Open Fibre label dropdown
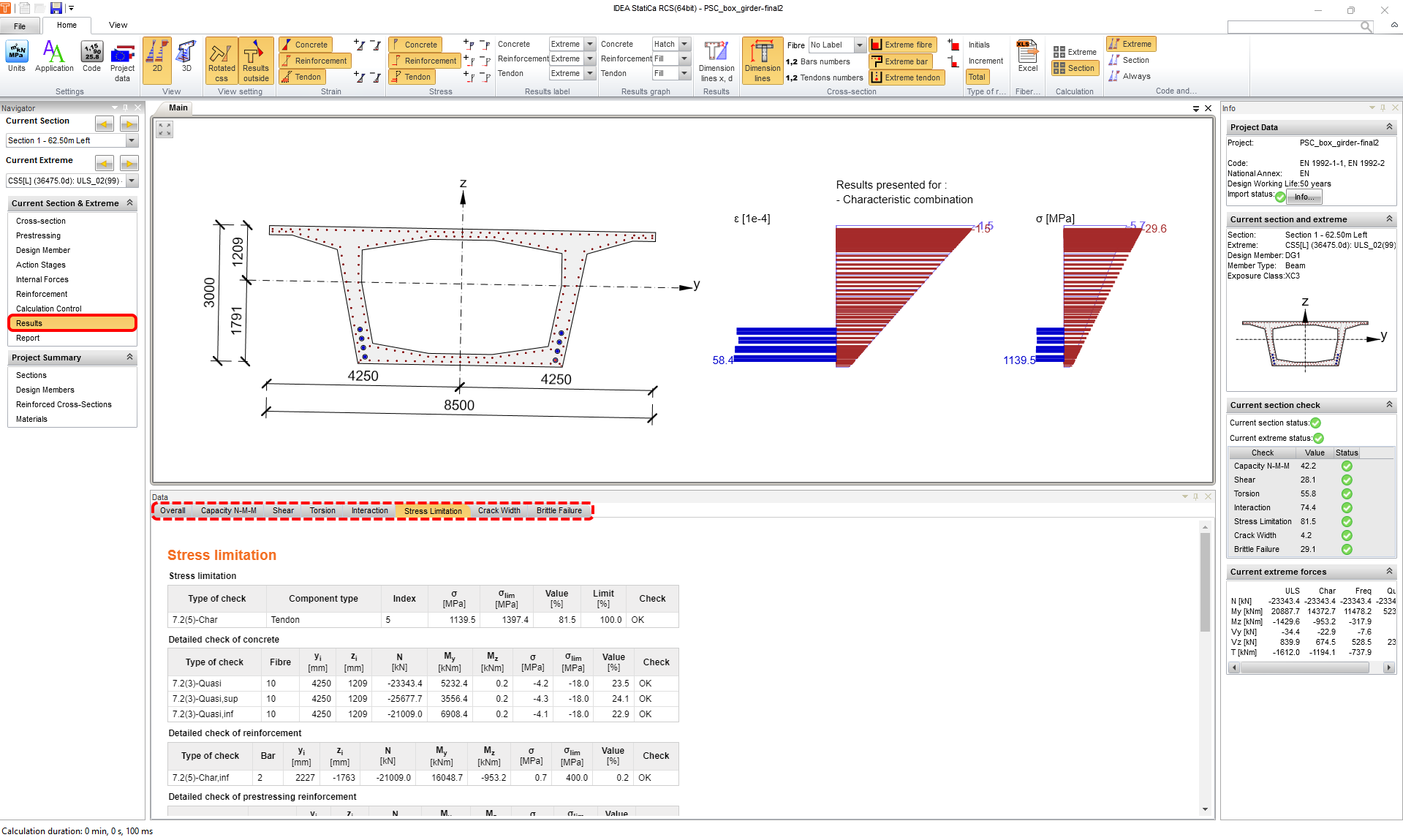This screenshot has width=1403, height=840. coord(860,45)
